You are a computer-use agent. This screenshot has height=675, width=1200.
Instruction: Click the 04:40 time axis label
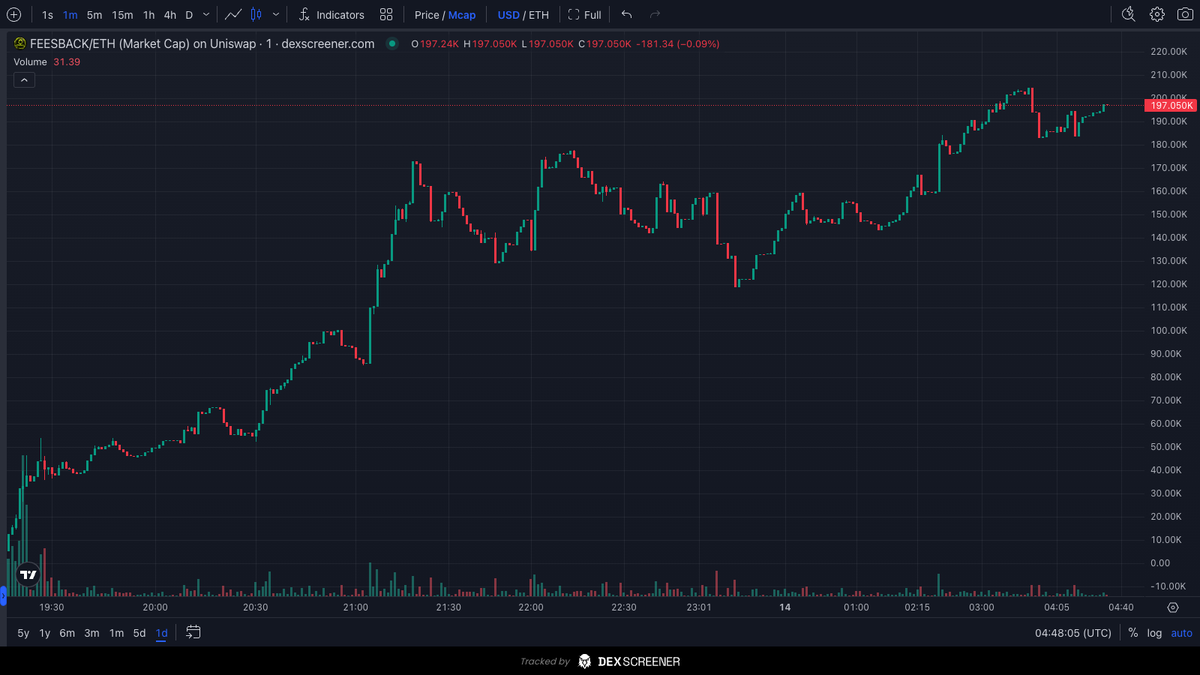[x=1121, y=607]
